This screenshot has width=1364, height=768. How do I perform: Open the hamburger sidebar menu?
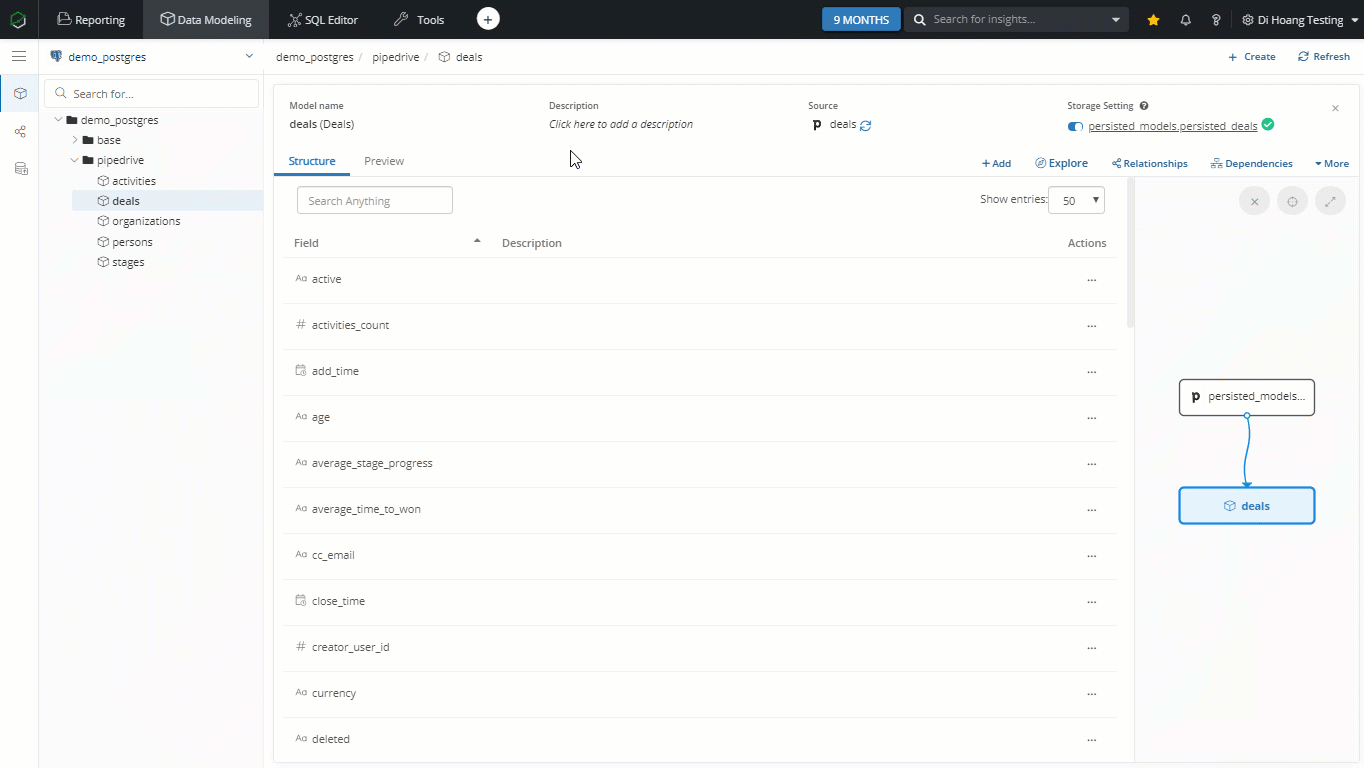[19, 57]
